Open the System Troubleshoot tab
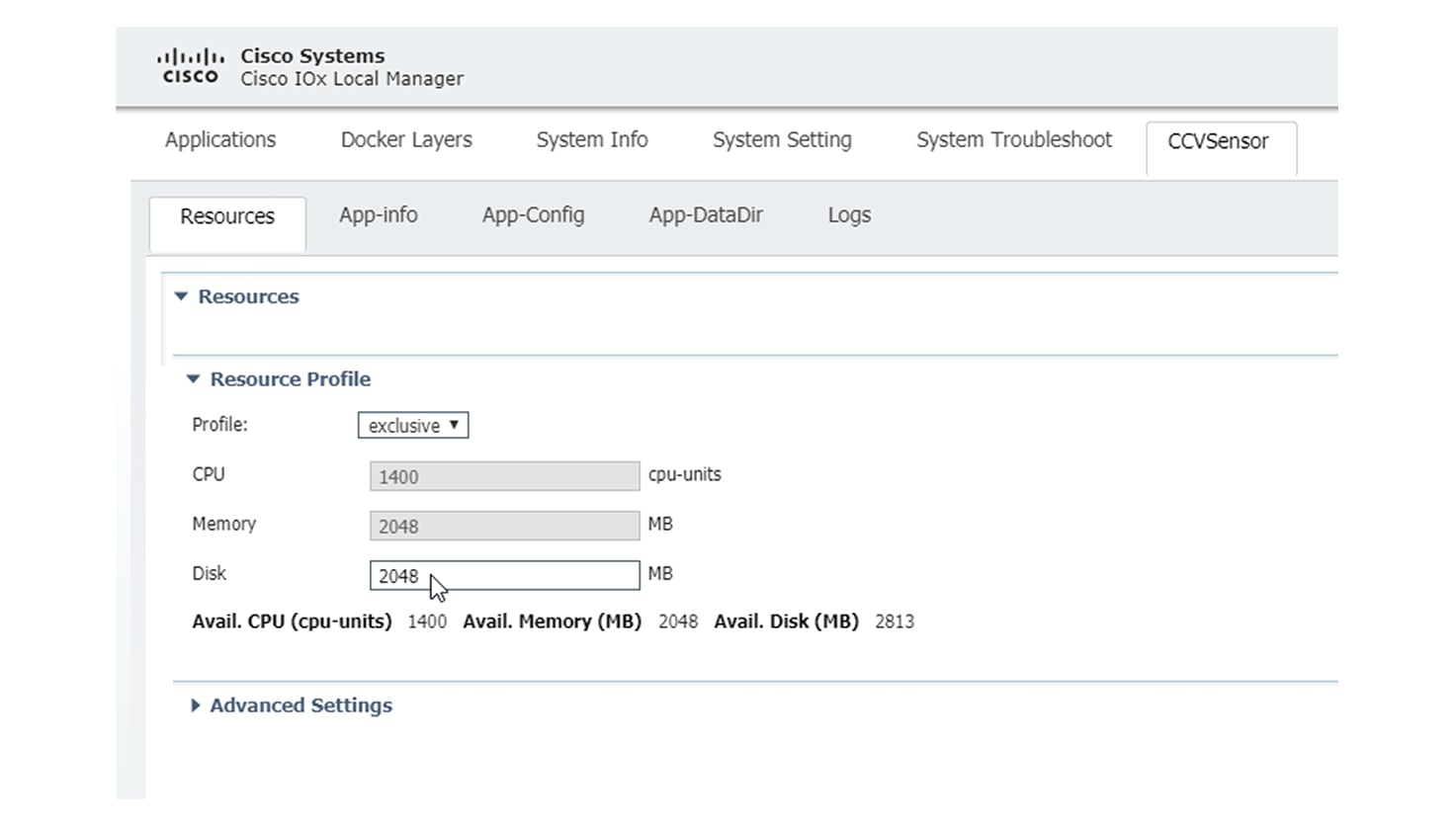Screen dimensions: 1456x826 (x=1014, y=140)
